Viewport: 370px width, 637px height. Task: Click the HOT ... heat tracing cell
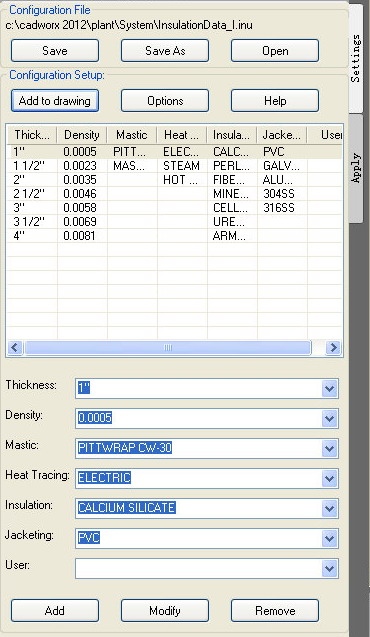click(x=181, y=180)
